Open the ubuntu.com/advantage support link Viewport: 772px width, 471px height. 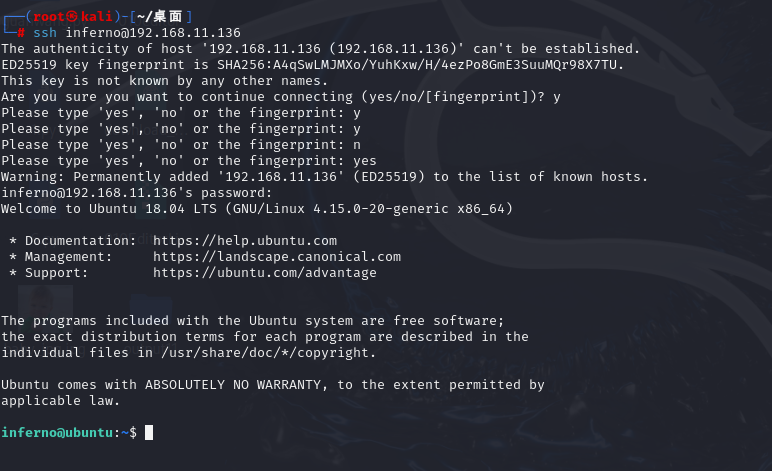(x=265, y=273)
